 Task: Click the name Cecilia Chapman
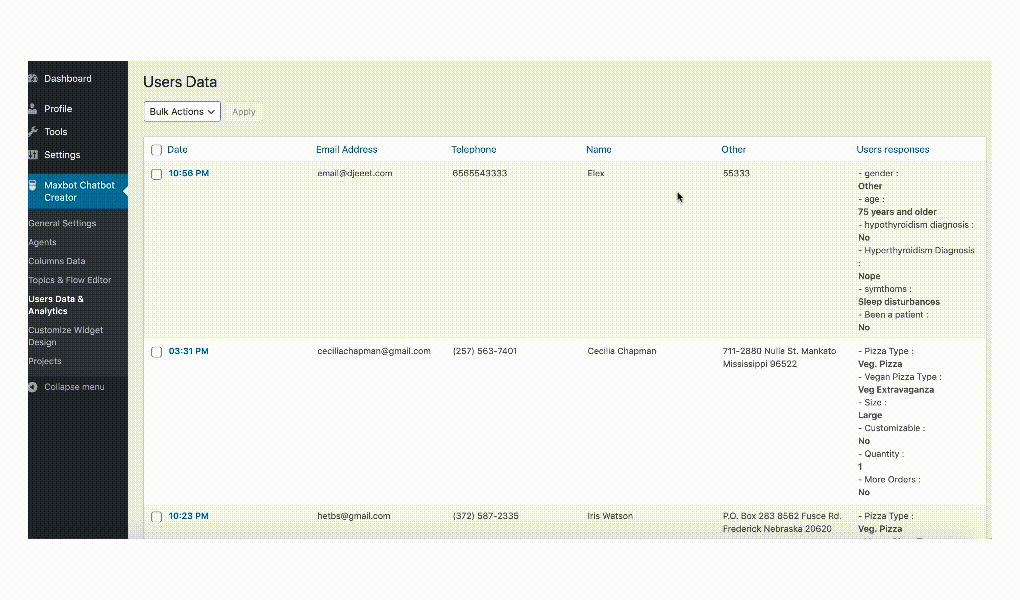[x=622, y=351]
